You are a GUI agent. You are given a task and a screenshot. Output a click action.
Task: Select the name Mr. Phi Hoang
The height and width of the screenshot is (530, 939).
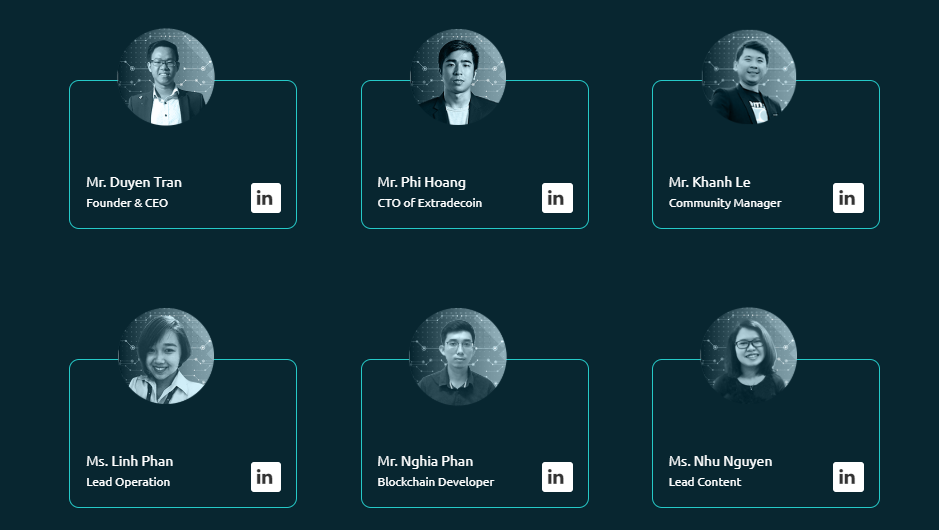click(x=421, y=182)
